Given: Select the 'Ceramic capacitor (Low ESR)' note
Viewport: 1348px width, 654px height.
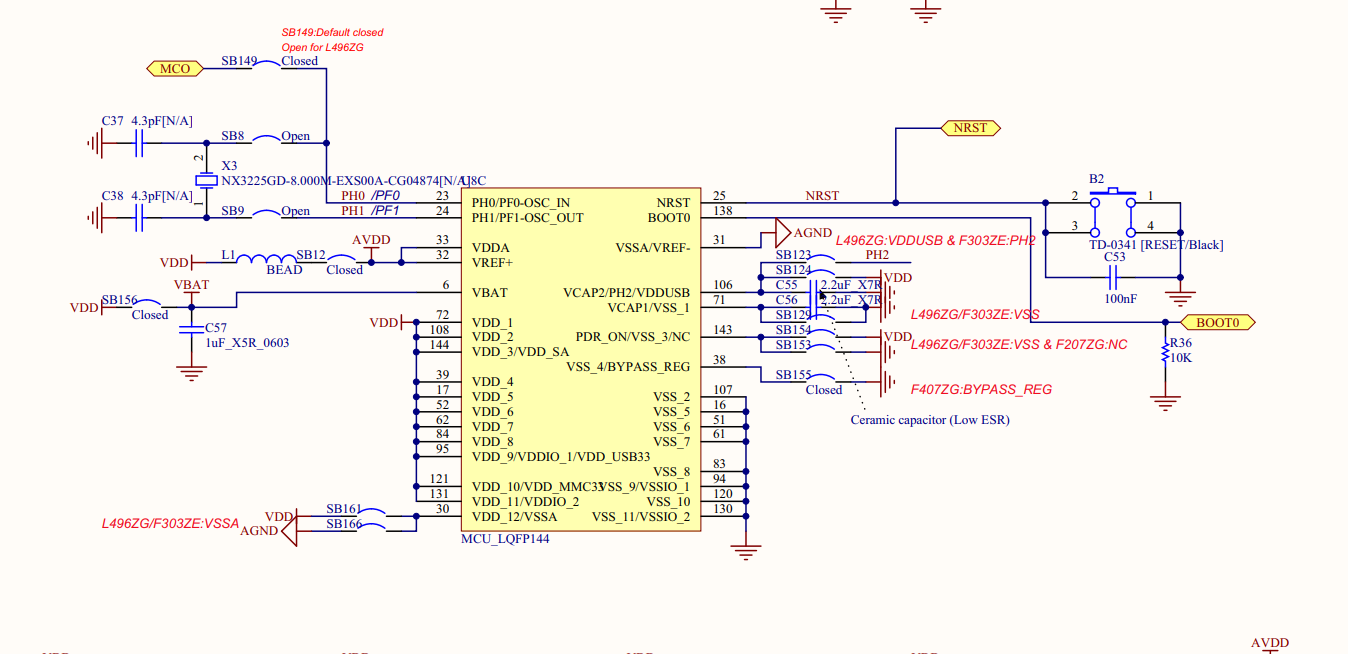Looking at the screenshot, I should [x=930, y=420].
